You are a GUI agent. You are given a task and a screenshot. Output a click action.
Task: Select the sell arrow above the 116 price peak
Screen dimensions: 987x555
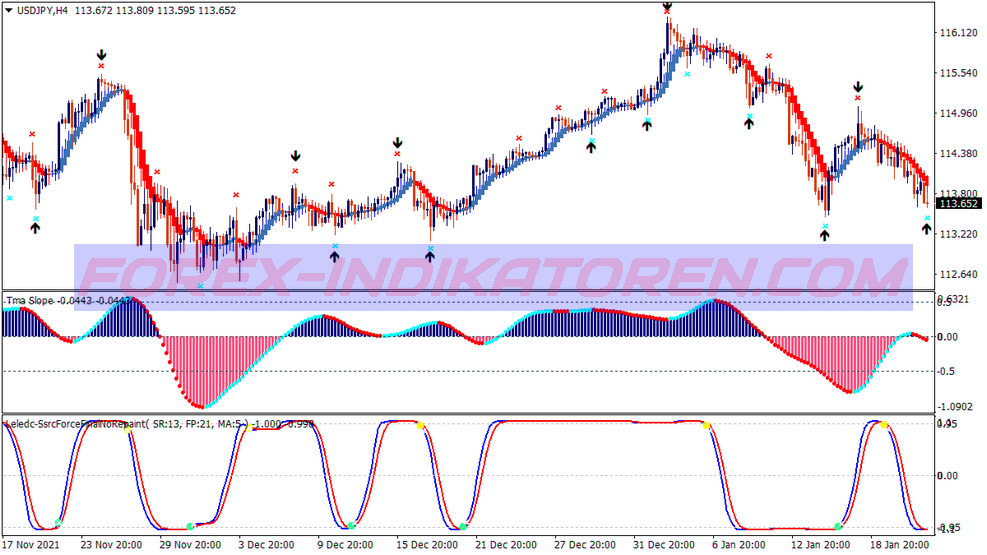(x=667, y=6)
